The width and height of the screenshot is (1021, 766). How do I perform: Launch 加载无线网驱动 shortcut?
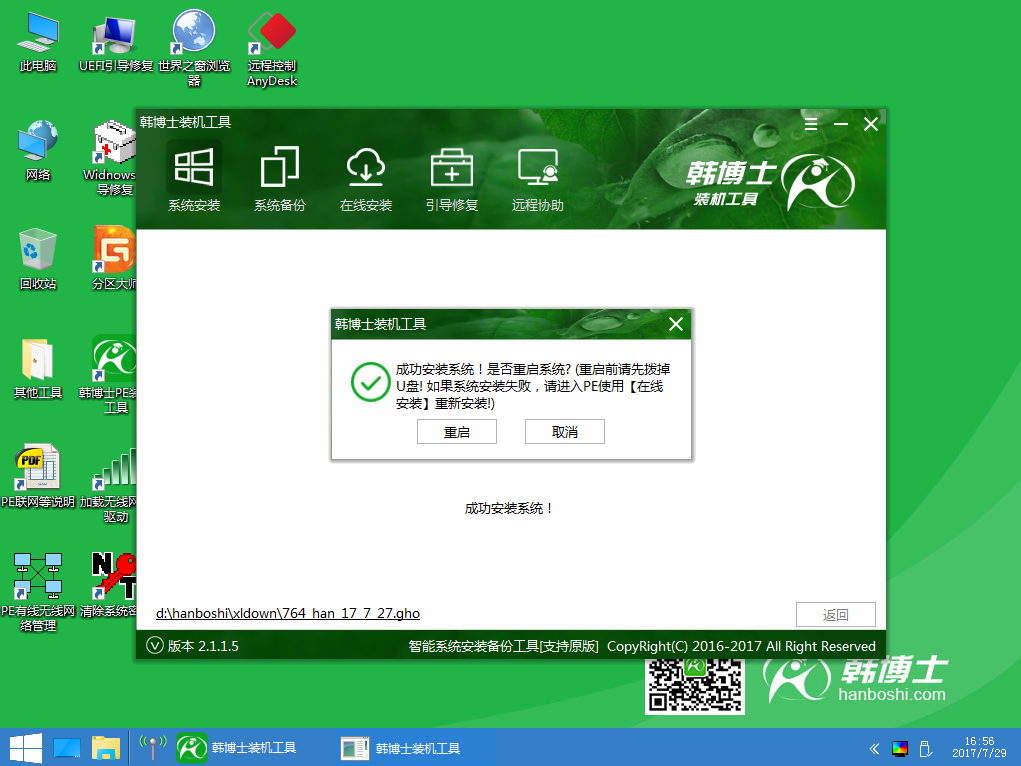pyautogui.click(x=111, y=485)
